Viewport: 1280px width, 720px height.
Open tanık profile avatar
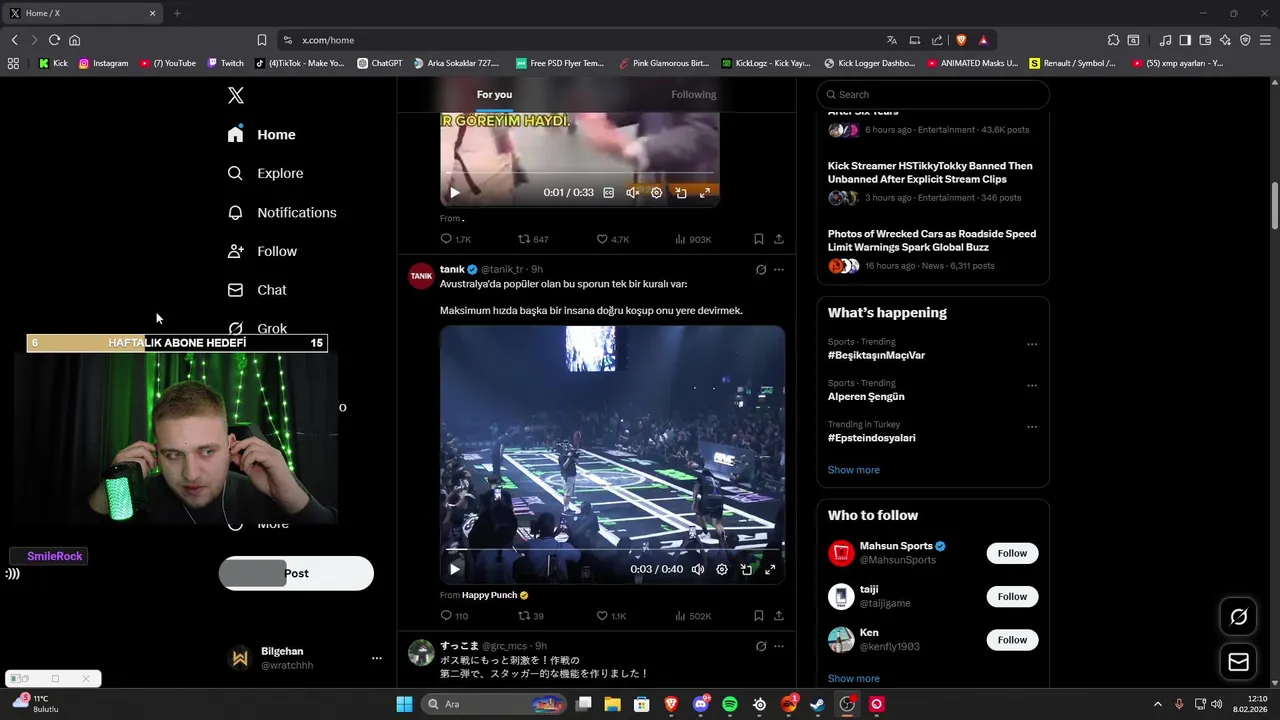421,276
